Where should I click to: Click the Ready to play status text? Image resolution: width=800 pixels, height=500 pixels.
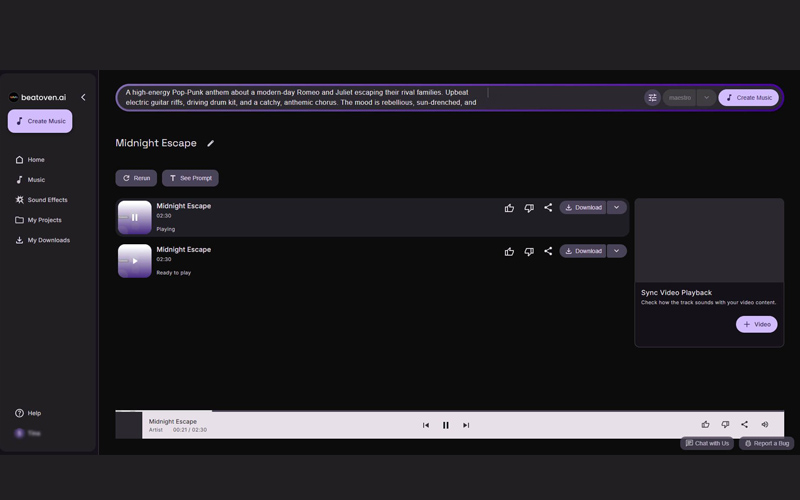pos(173,272)
